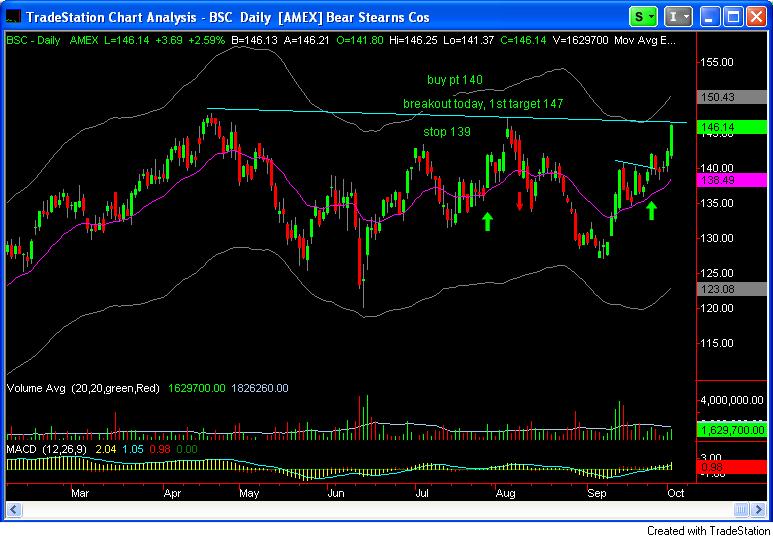773x537 pixels.
Task: Click 'breakout today, 1st target 147' annotation
Action: click(x=483, y=104)
